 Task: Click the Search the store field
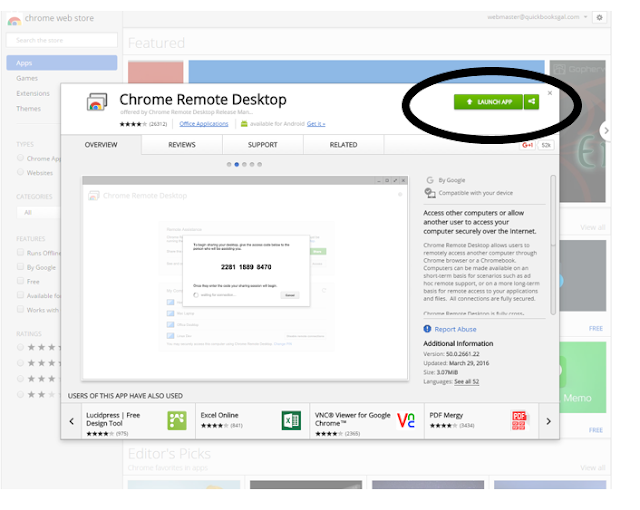point(62,40)
